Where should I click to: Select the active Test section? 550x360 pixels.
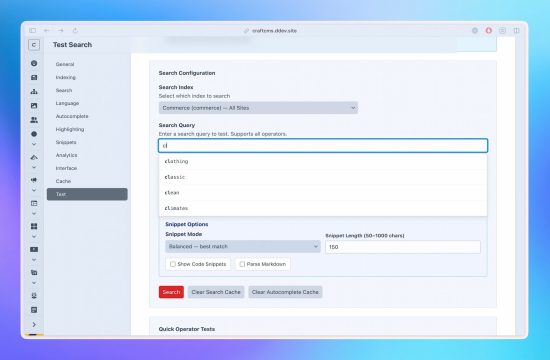87,194
